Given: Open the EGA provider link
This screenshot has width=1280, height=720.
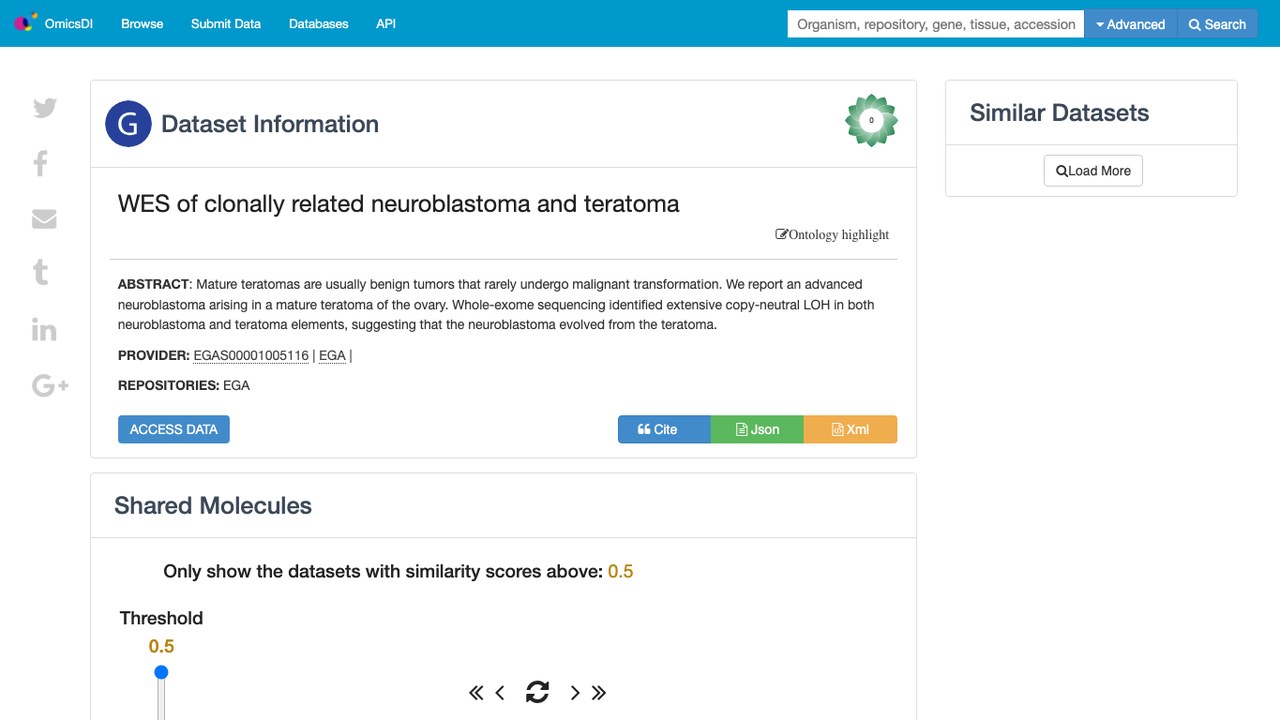Looking at the screenshot, I should click(x=332, y=355).
